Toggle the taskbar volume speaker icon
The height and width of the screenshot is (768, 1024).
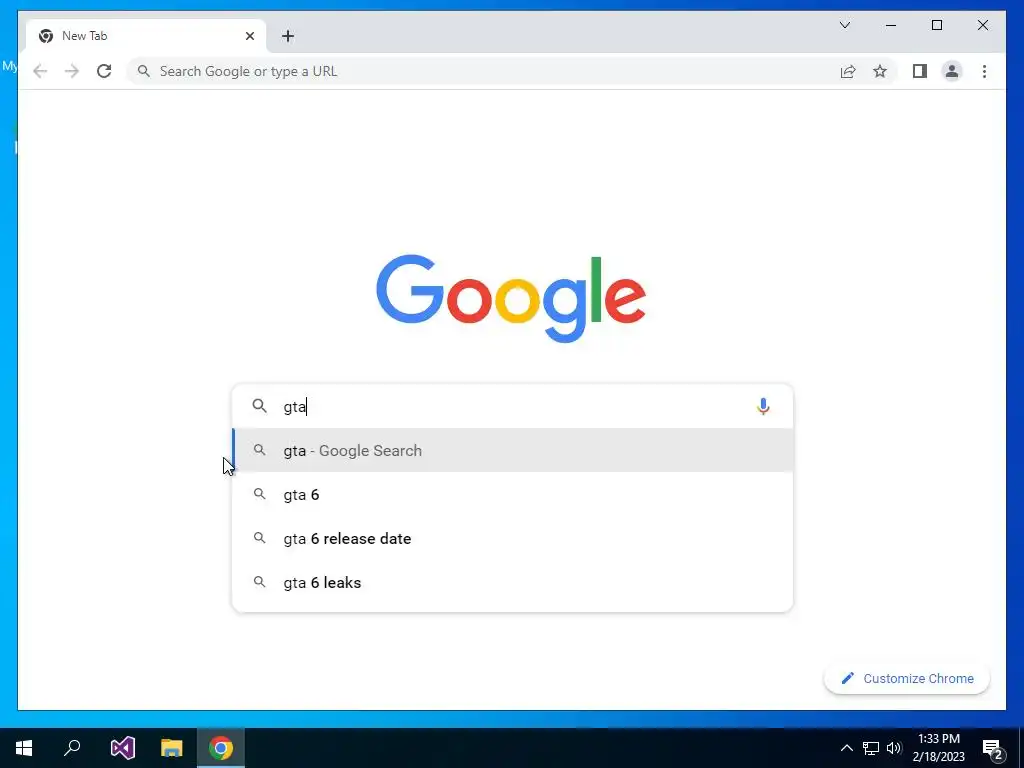click(x=894, y=748)
